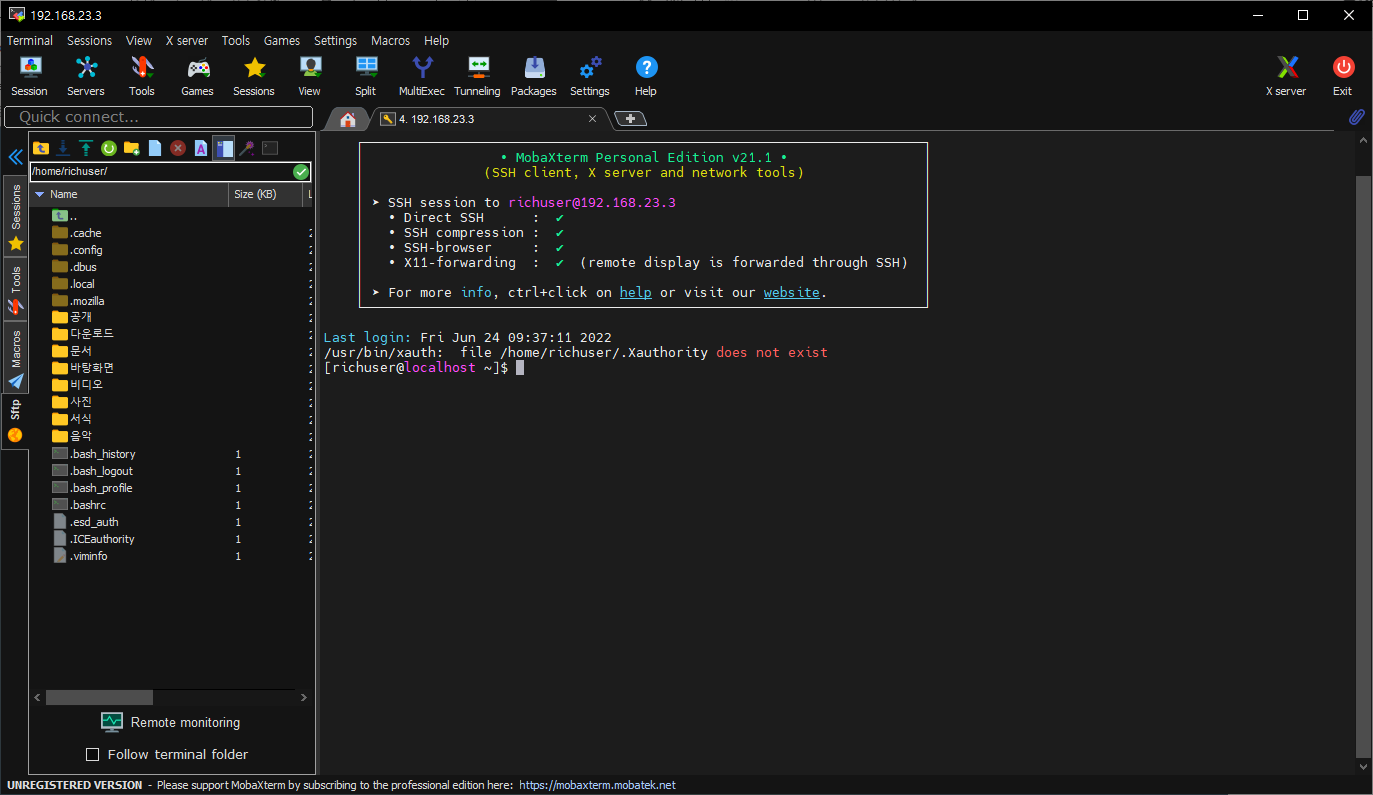Open the Help question mark icon
The image size is (1373, 795).
[646, 75]
